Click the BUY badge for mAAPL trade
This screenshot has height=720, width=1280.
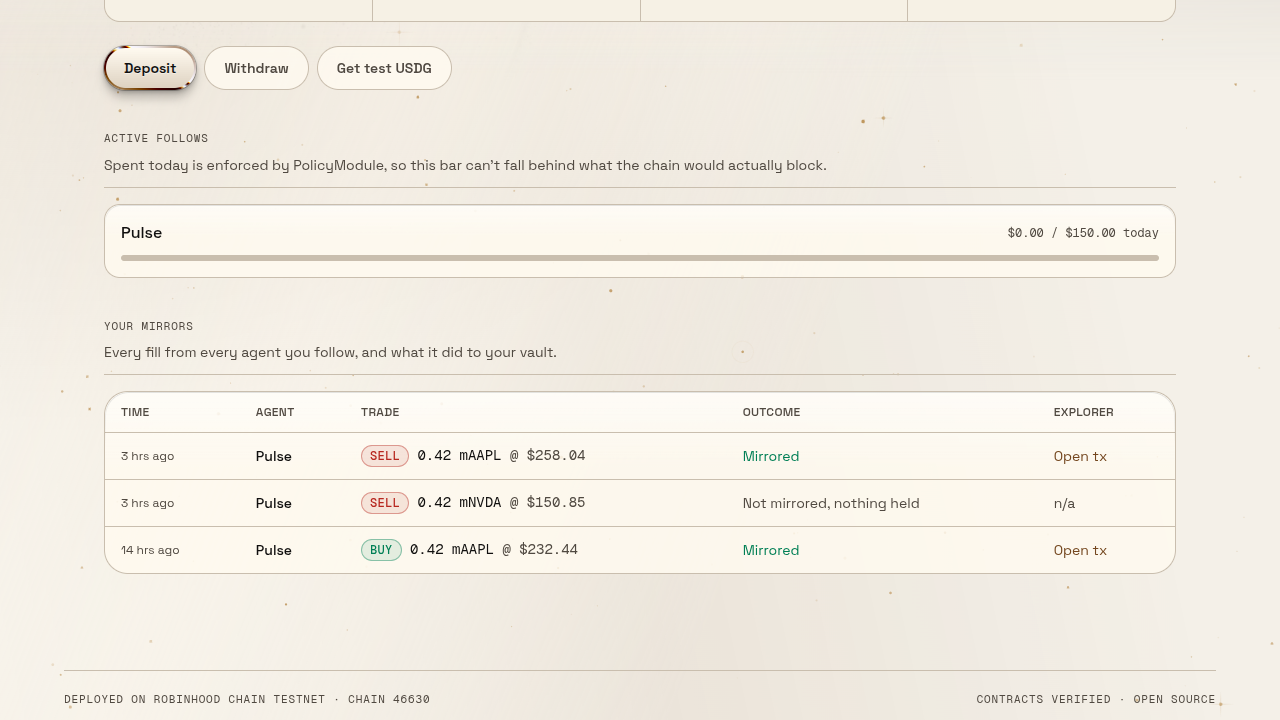pos(381,550)
